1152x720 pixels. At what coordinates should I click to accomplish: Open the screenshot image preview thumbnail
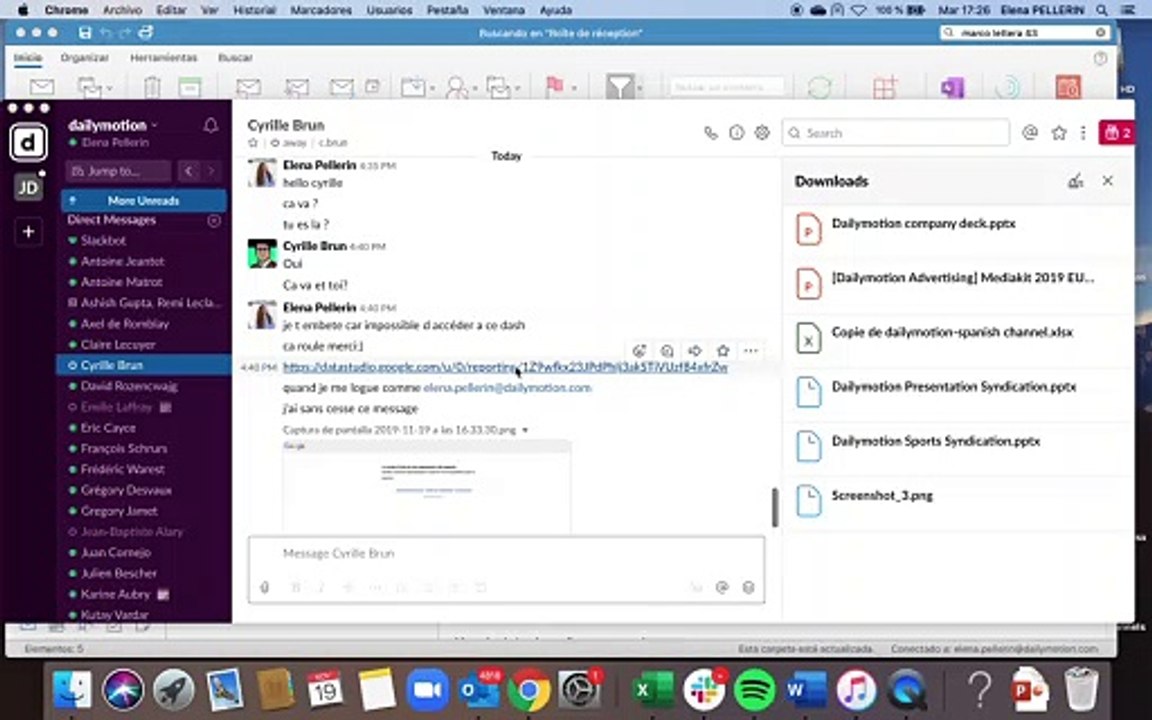pyautogui.click(x=426, y=486)
